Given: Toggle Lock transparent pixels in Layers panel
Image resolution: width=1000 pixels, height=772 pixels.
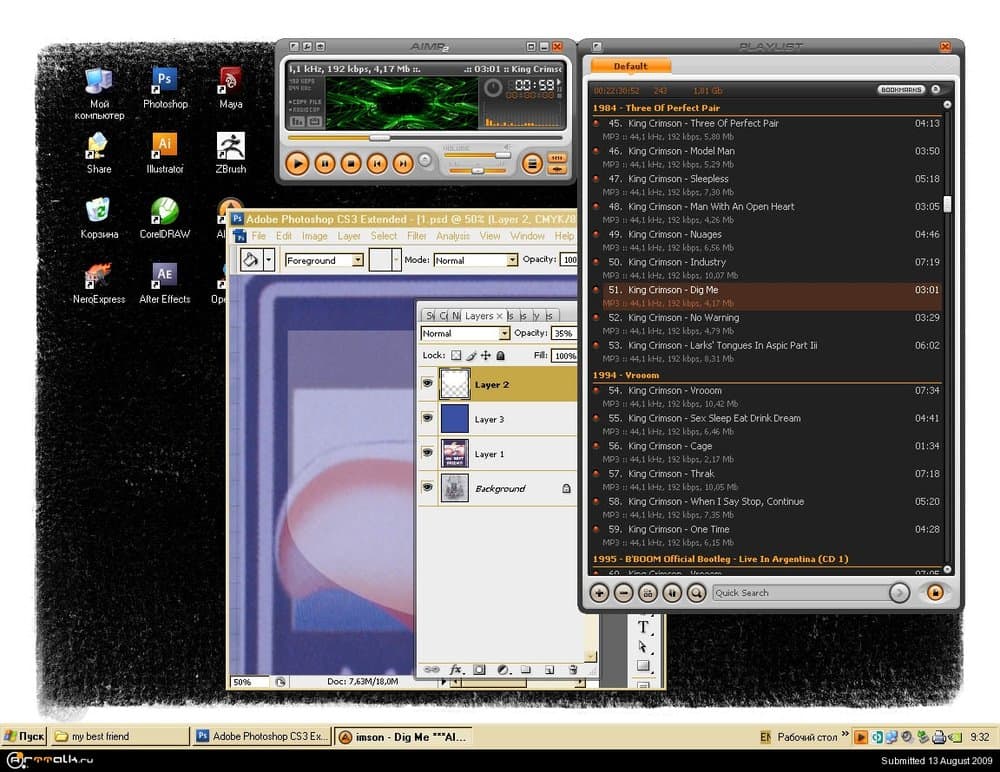Looking at the screenshot, I should tap(456, 355).
